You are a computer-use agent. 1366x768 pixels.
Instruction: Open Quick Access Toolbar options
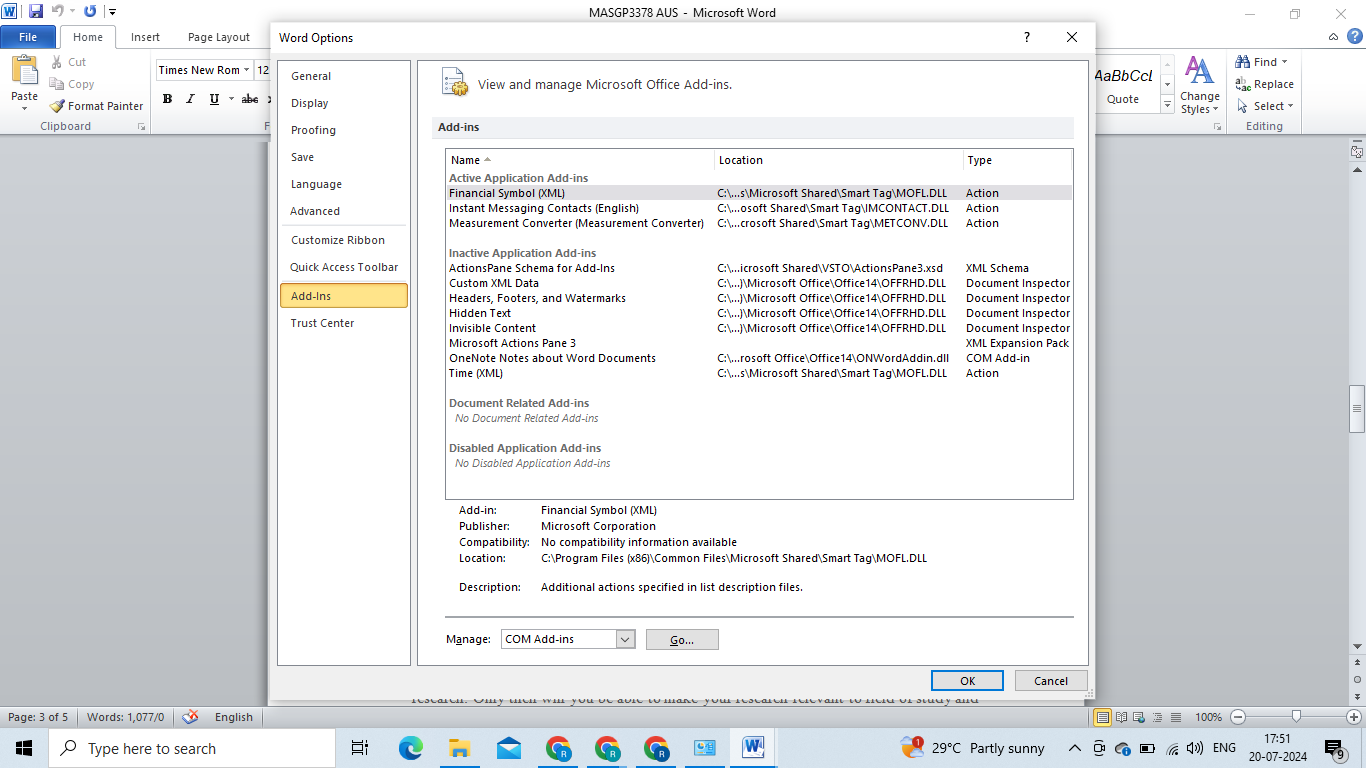[344, 267]
